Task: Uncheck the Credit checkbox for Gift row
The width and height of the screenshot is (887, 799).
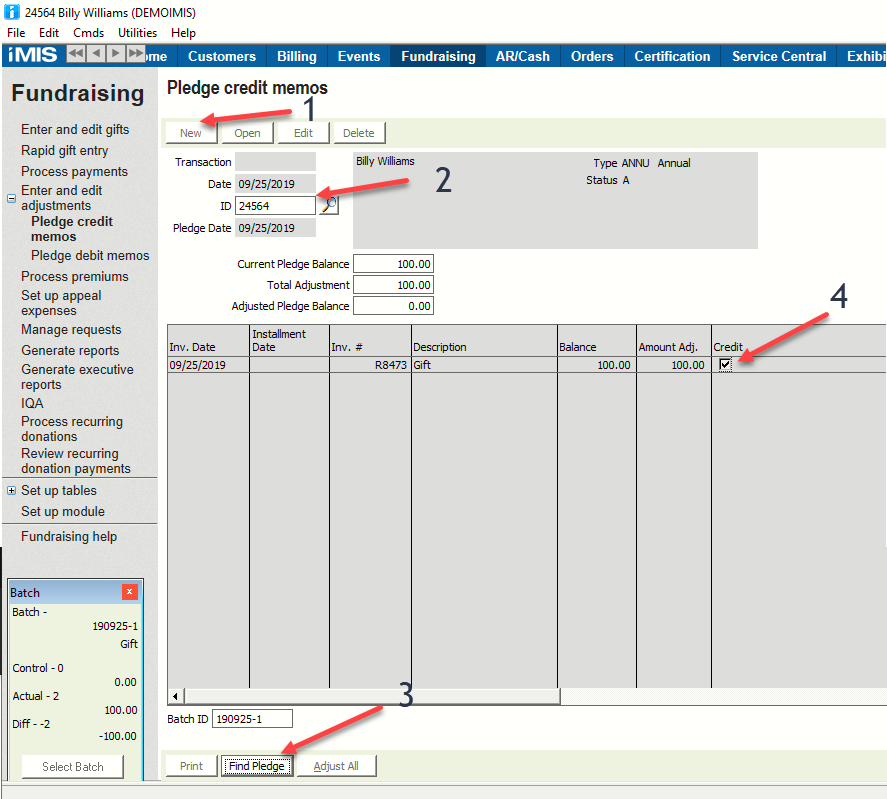Action: pyautogui.click(x=725, y=365)
